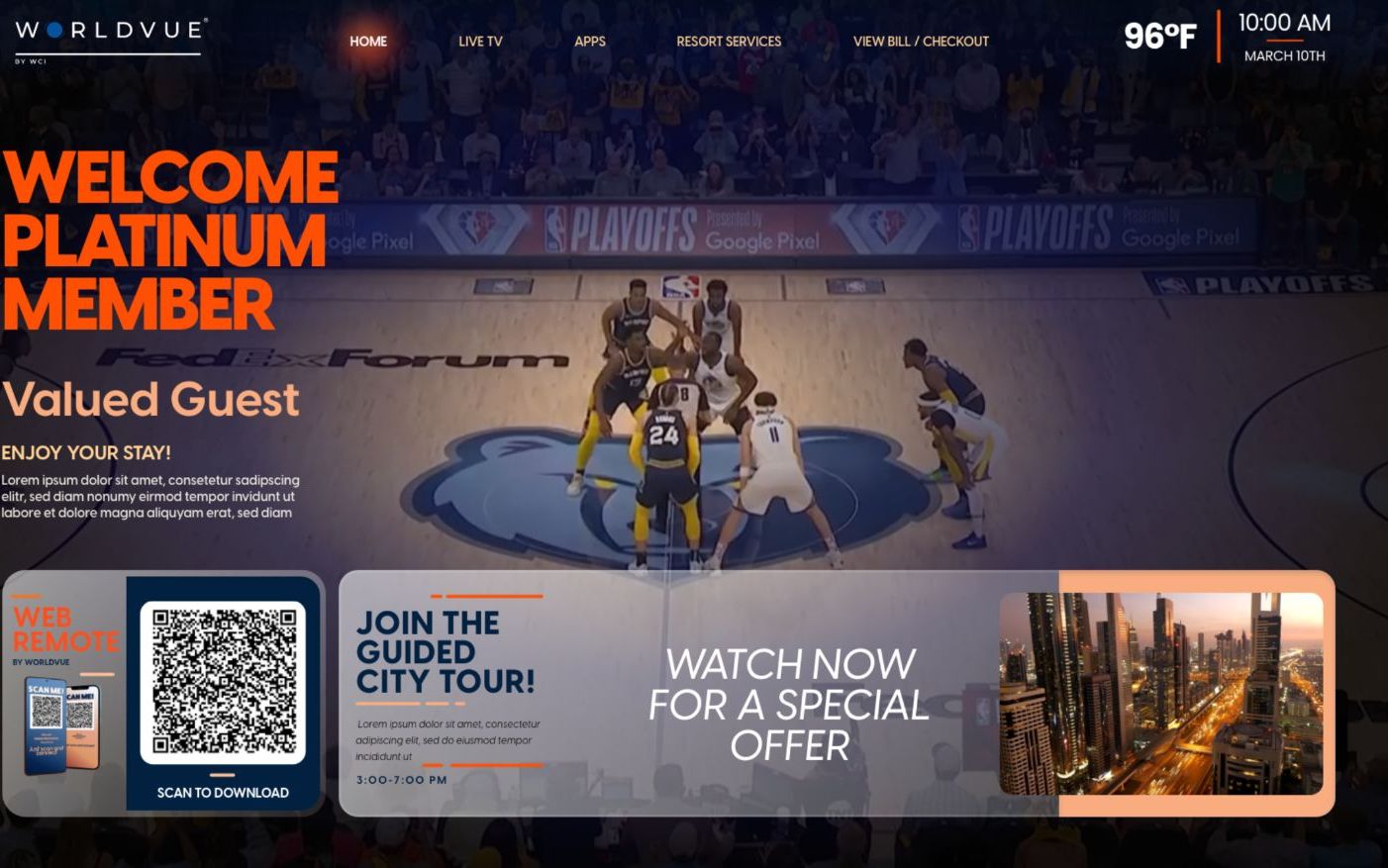Click the guided tour Lorem ipsum description
Viewport: 1388px width, 868px height.
click(448, 740)
